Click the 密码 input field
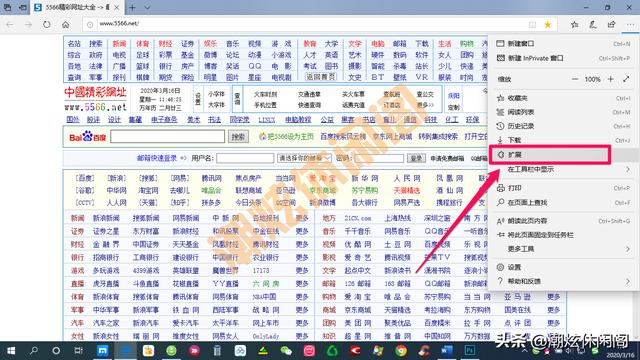640x360 pixels. tap(379, 158)
